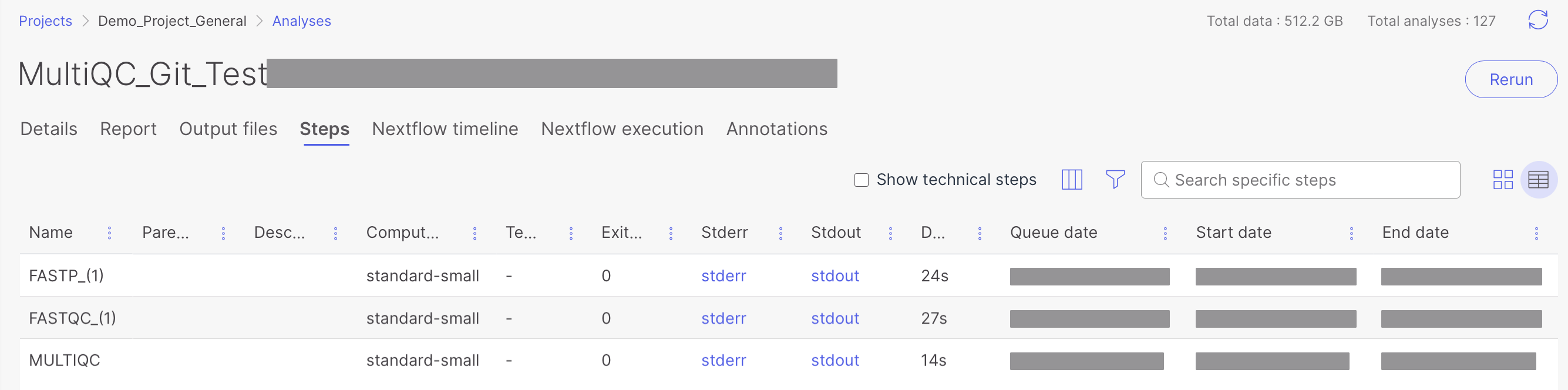Open the Queue date column menu
The height and width of the screenshot is (390, 1568).
coord(1165,233)
